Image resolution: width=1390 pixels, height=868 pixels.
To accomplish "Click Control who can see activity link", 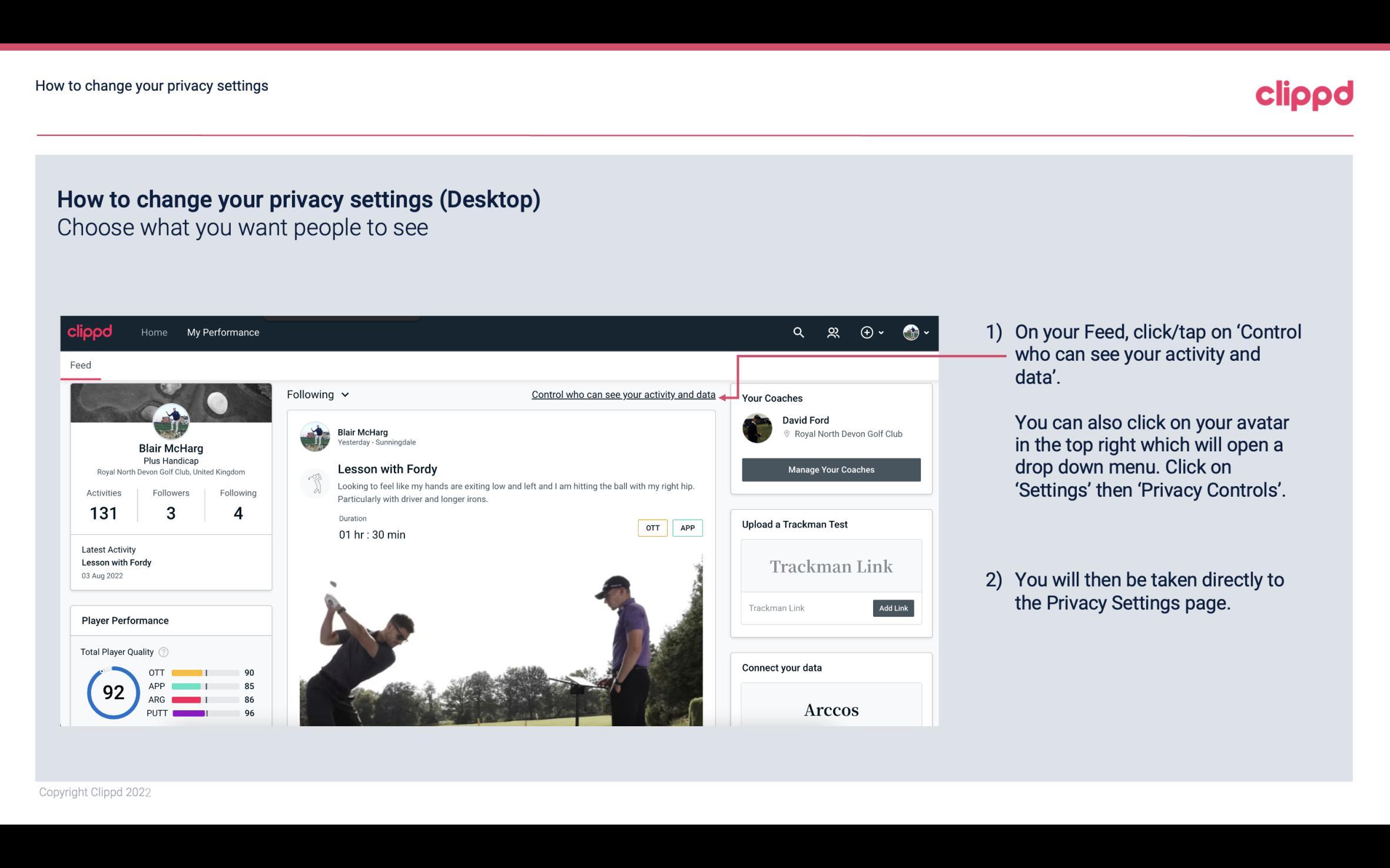I will (622, 394).
